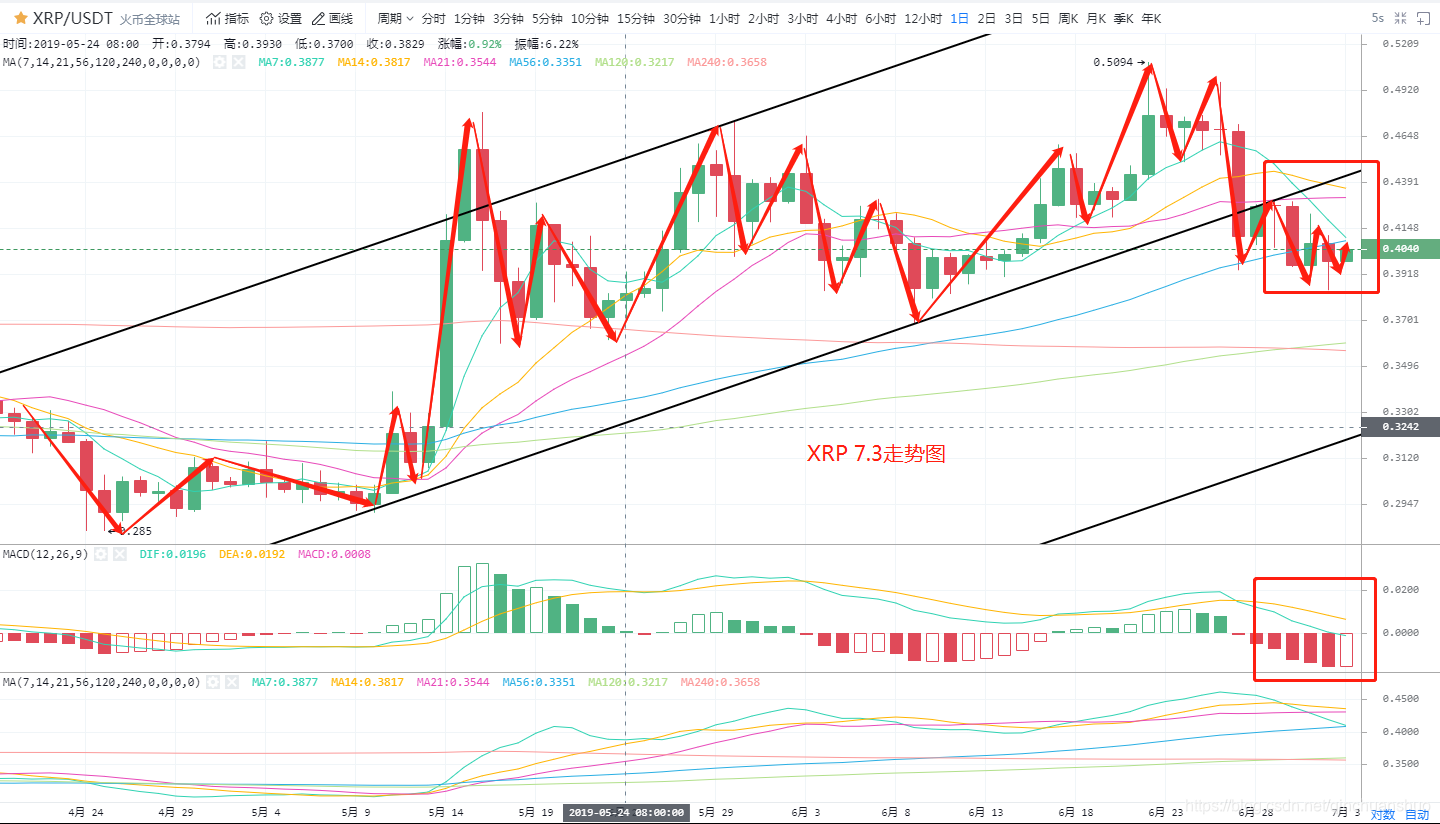Image resolution: width=1440 pixels, height=824 pixels.
Task: Open the 设置 chart settings
Action: pyautogui.click(x=280, y=18)
